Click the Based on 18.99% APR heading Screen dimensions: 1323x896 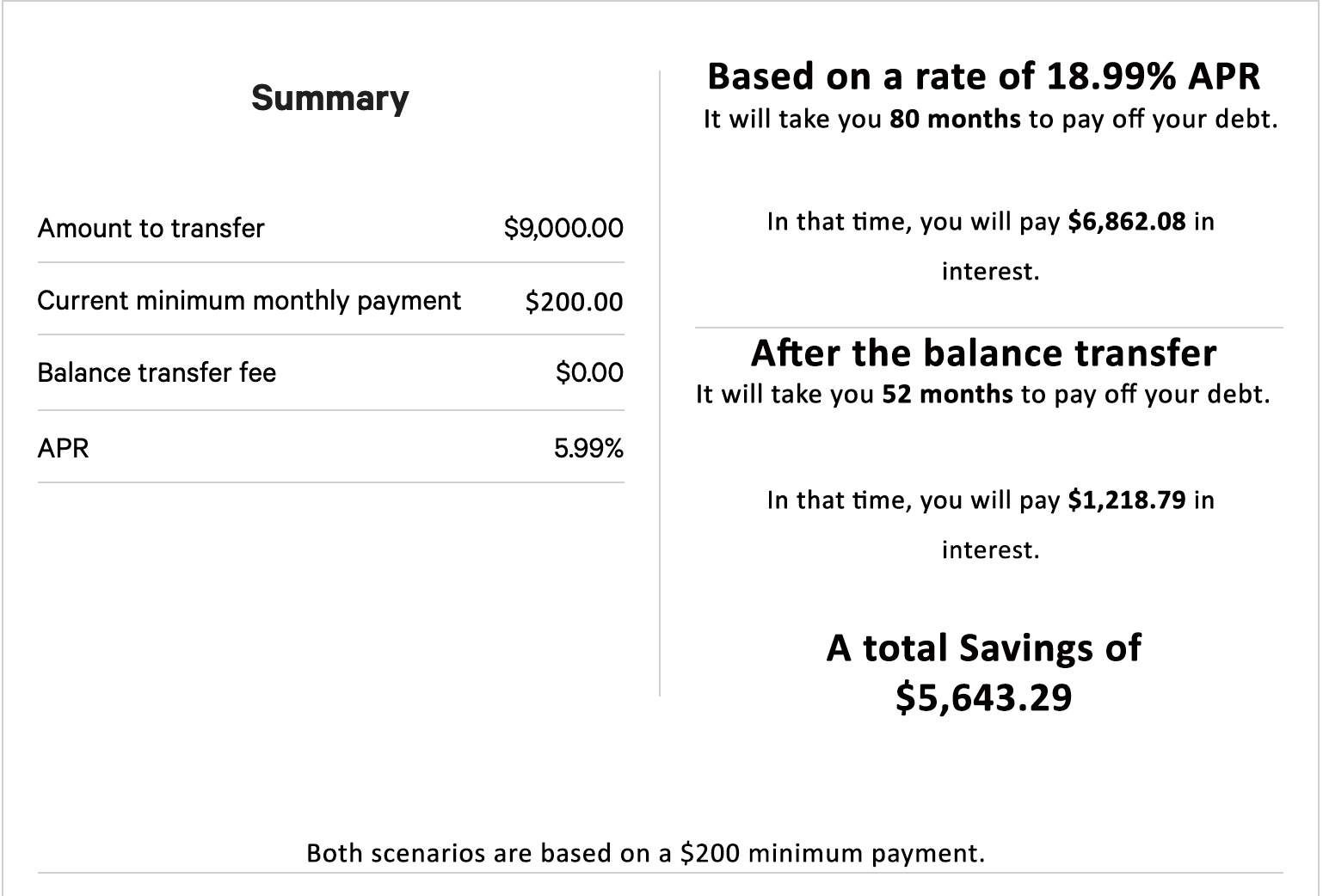click(x=983, y=76)
